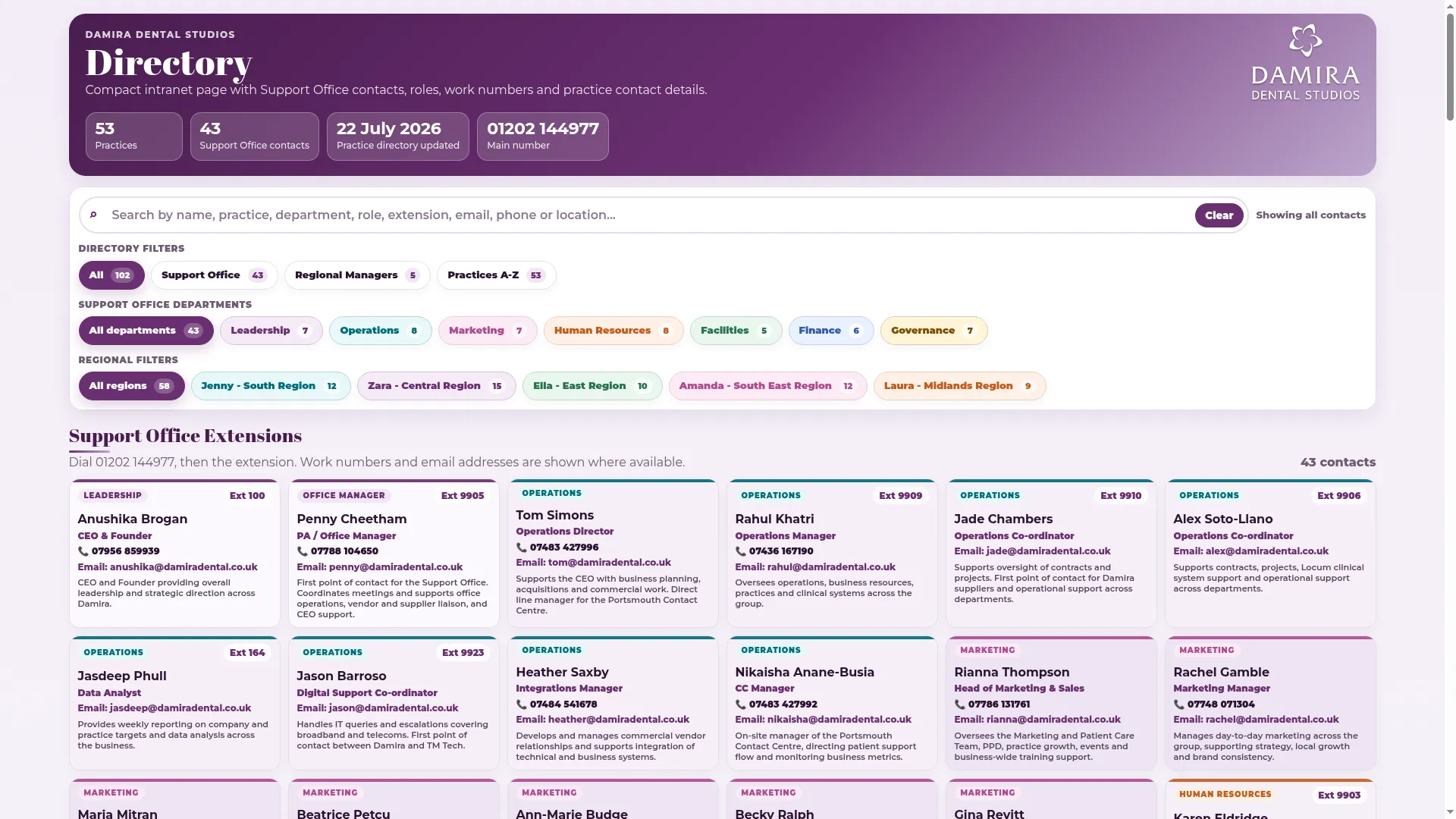Click phone icon on Rahul Khatri's card
The width and height of the screenshot is (1456, 819).
click(x=741, y=551)
